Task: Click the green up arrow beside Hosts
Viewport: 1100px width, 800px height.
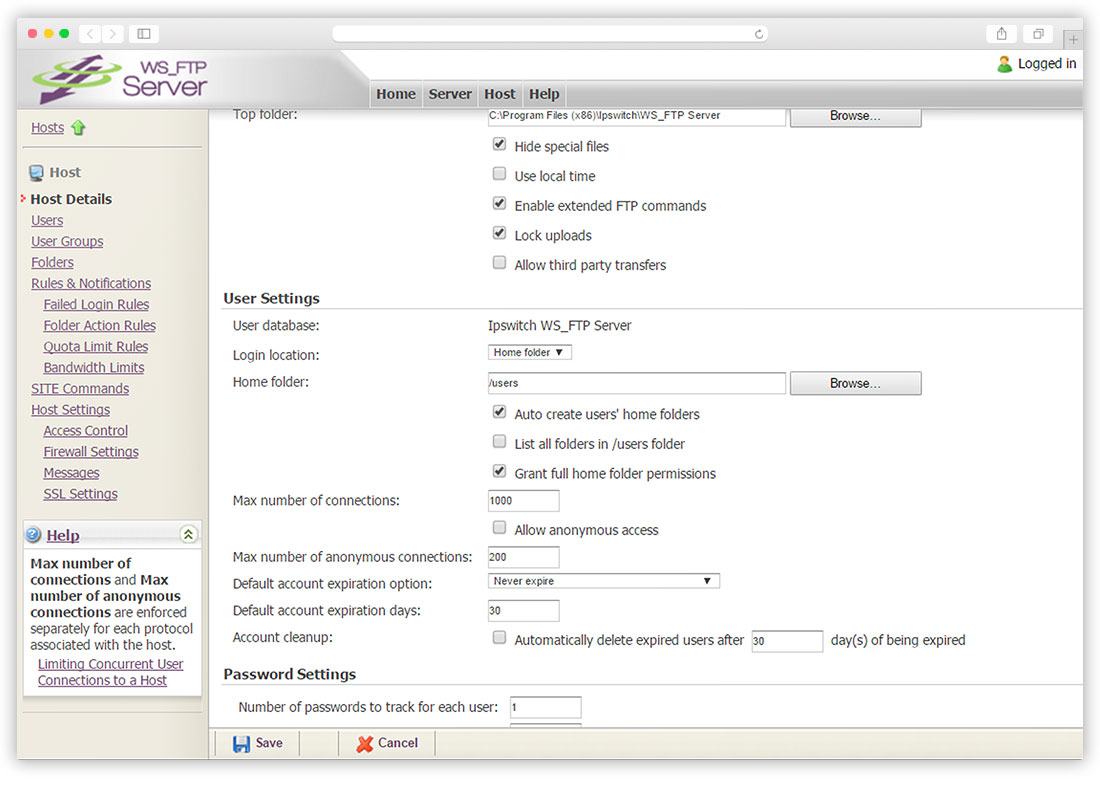Action: [78, 128]
